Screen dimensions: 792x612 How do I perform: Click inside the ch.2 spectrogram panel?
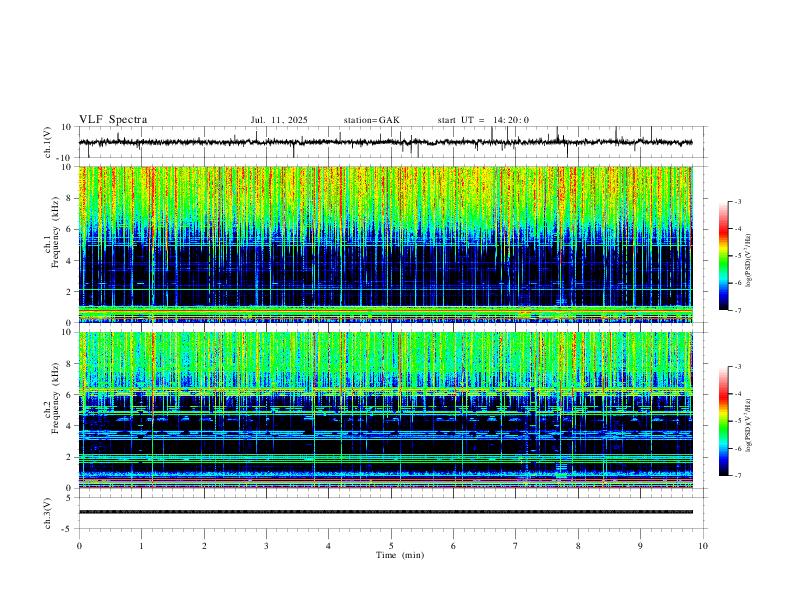pyautogui.click(x=385, y=410)
